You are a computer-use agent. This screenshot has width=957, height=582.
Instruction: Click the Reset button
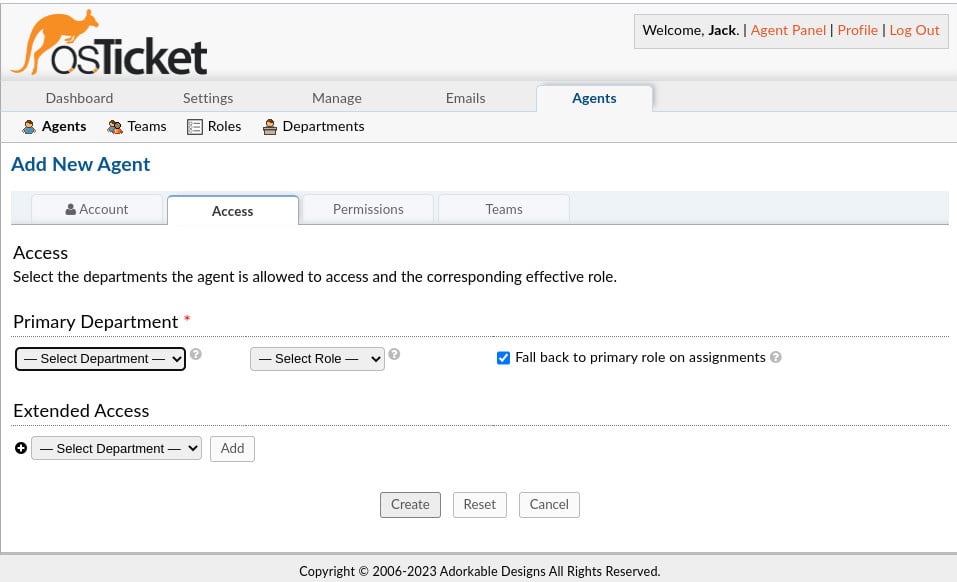[x=479, y=504]
